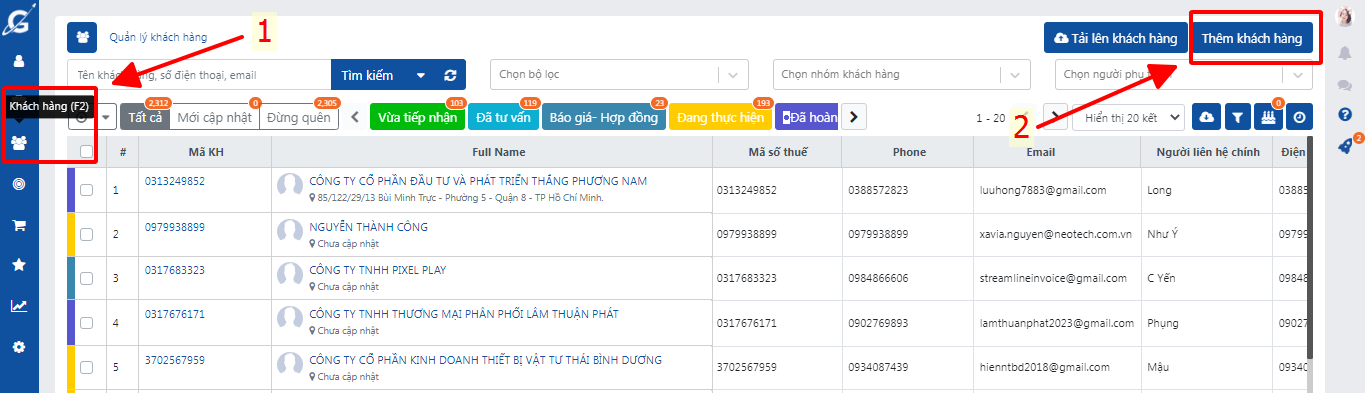Screen dimensions: 1365x393
Task: Open customer link NGUYỄN THÀNH CÔNG
Action: (369, 227)
